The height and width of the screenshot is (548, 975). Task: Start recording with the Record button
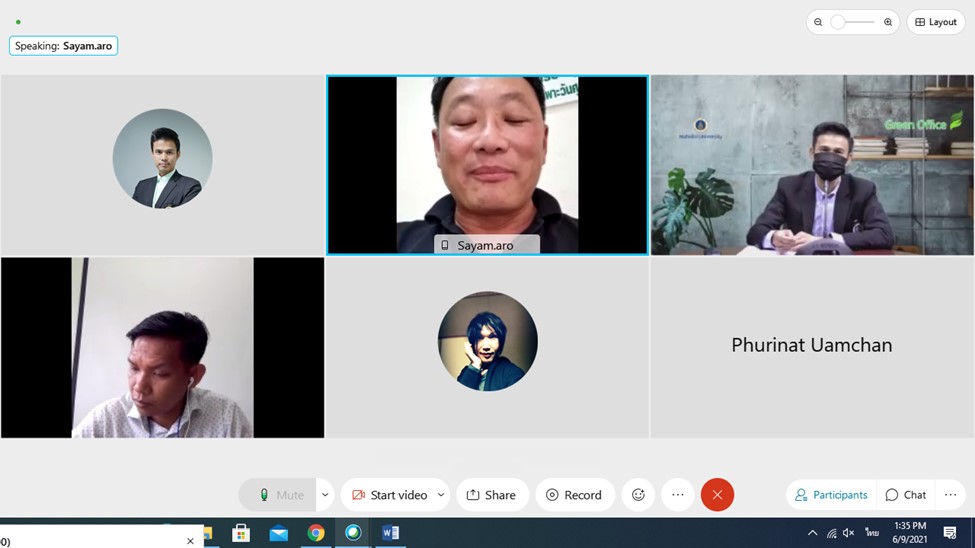point(574,495)
